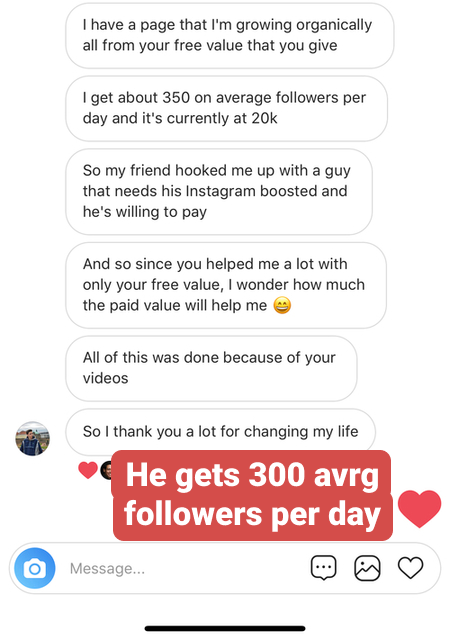
Task: Tap the small reaction avatar beside heart
Action: pos(106,470)
